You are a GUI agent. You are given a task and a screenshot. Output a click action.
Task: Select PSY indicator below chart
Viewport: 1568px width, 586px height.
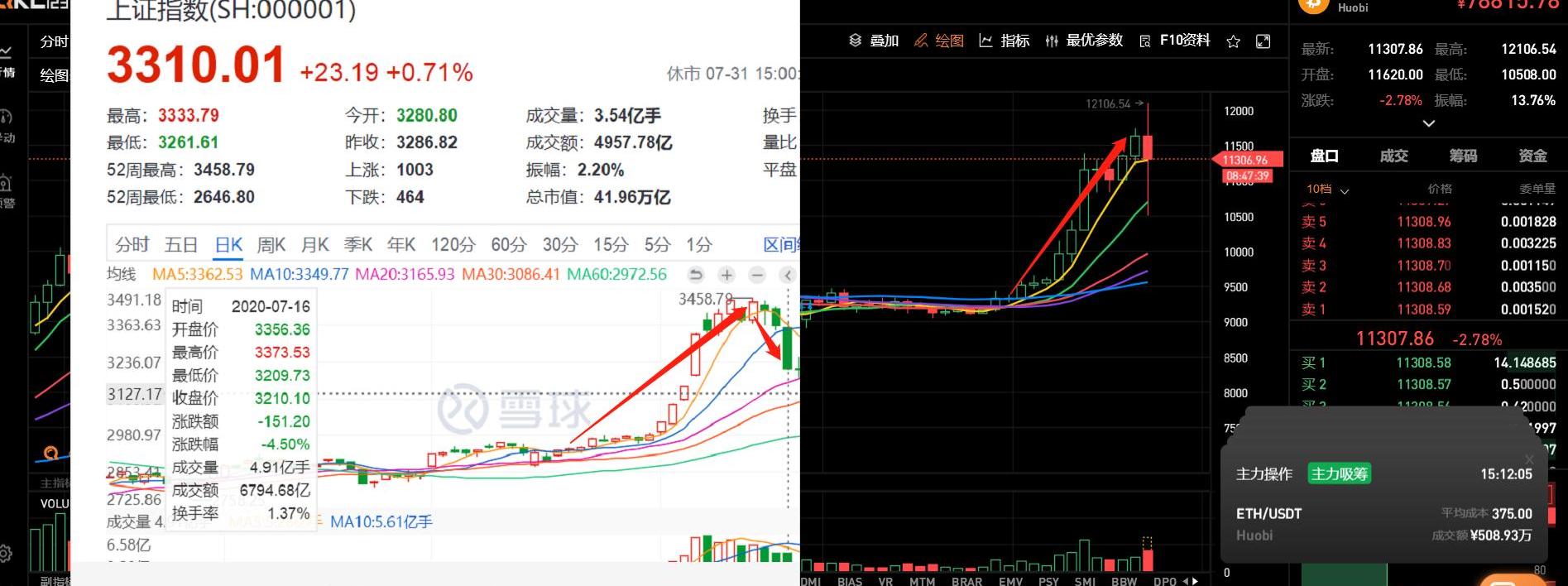coord(1048,581)
